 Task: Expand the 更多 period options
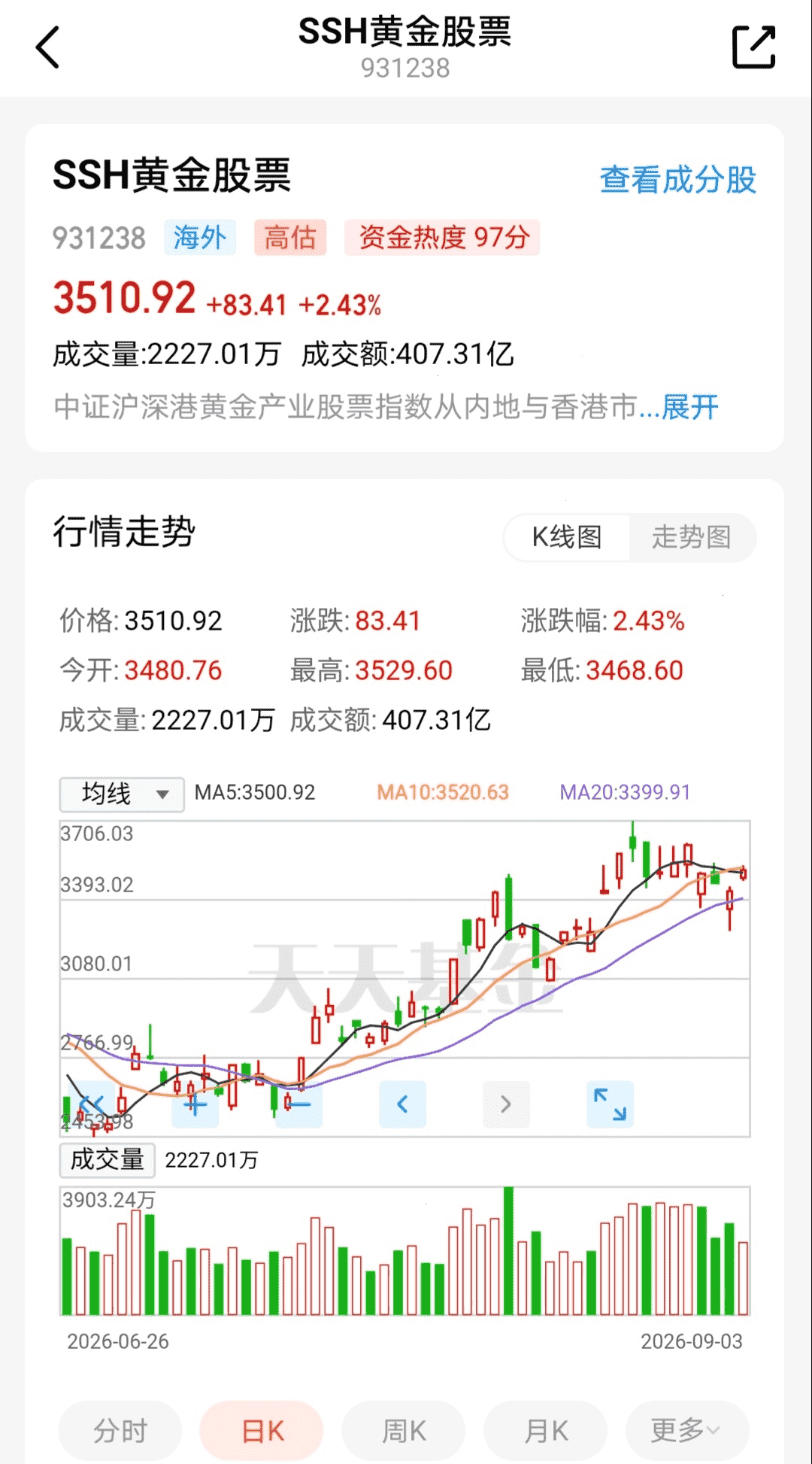tap(687, 1431)
